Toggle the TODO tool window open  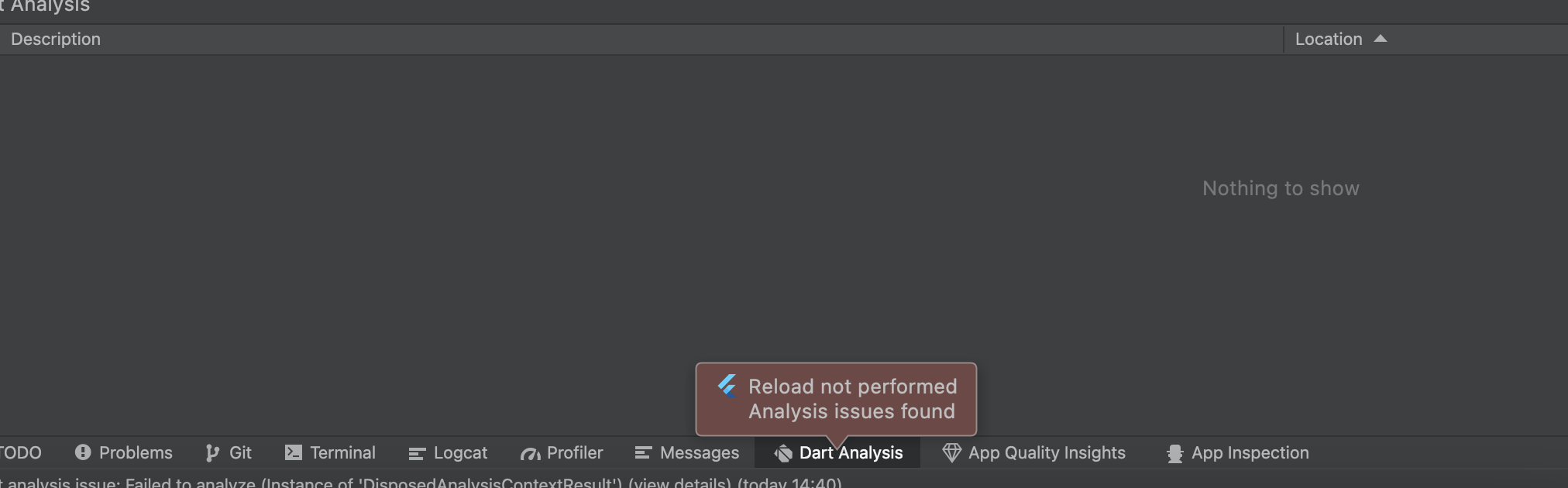pyautogui.click(x=20, y=452)
